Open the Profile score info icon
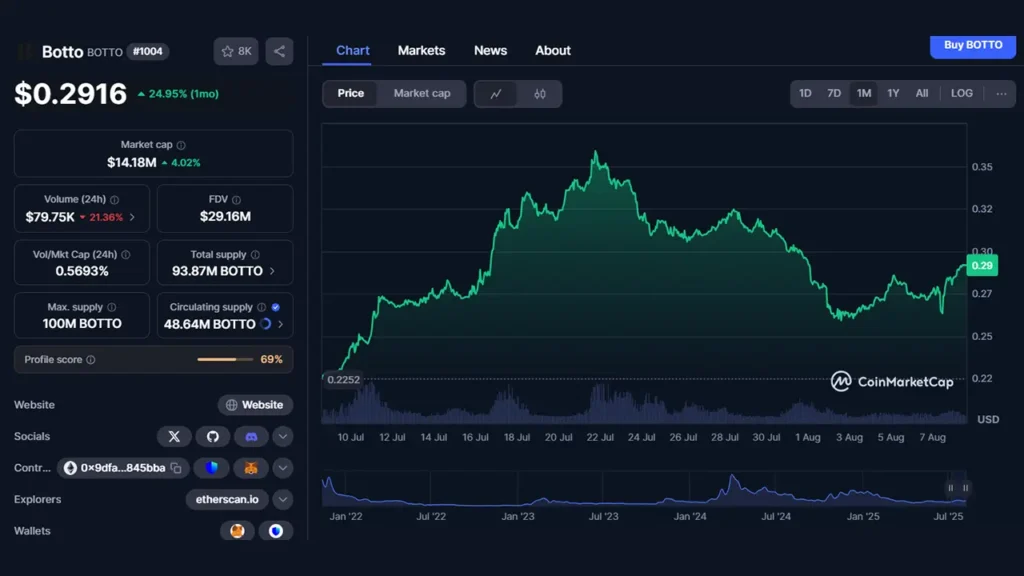The image size is (1024, 576). click(x=91, y=360)
